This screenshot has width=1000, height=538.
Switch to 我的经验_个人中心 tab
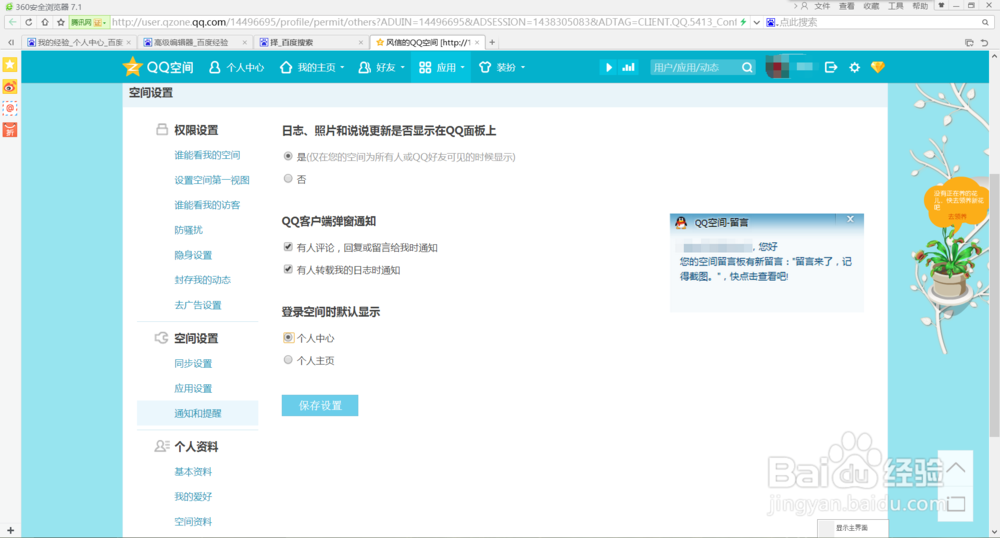(x=78, y=42)
